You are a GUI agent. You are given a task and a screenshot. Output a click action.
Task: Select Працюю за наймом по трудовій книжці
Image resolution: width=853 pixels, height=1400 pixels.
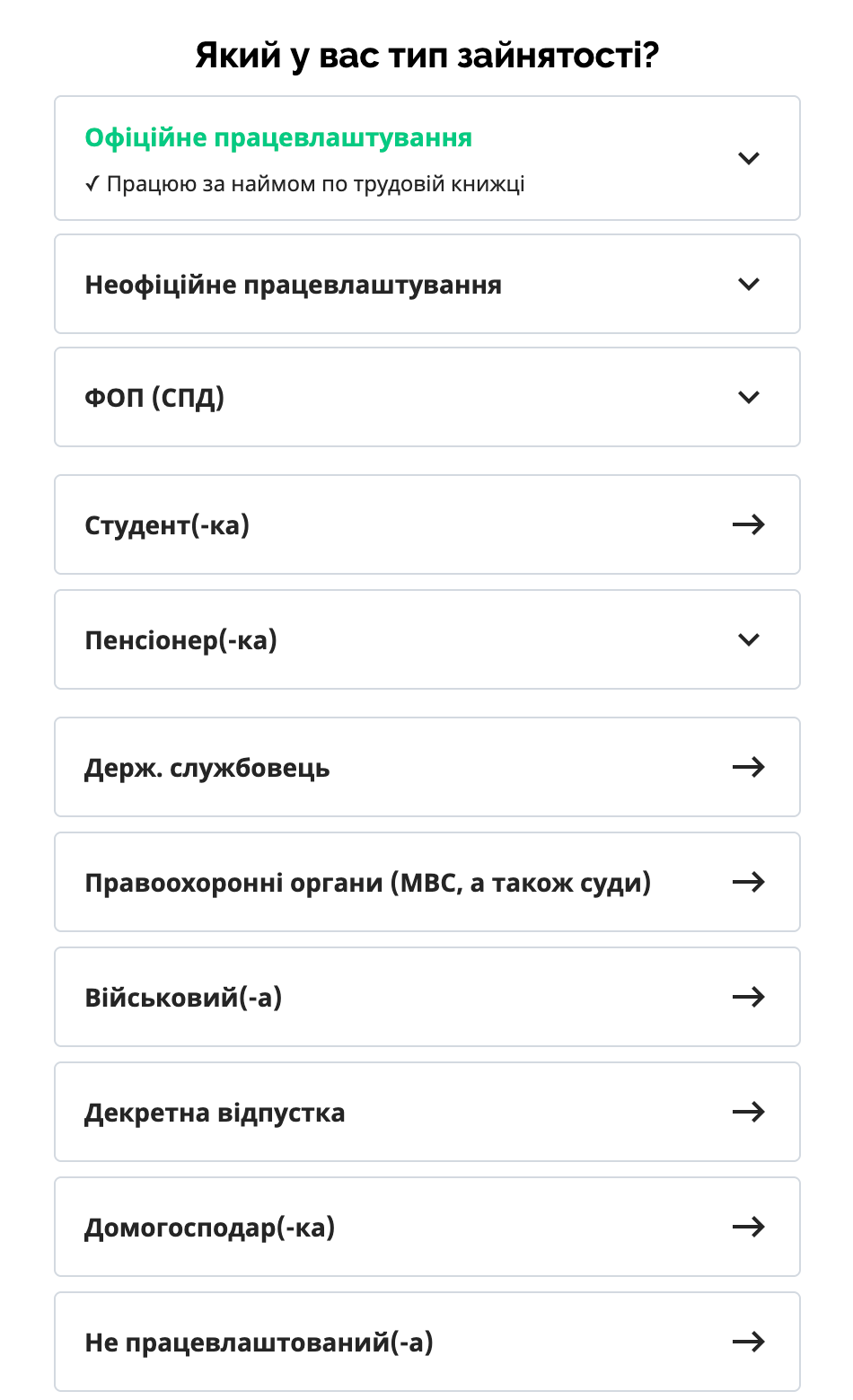click(x=314, y=184)
